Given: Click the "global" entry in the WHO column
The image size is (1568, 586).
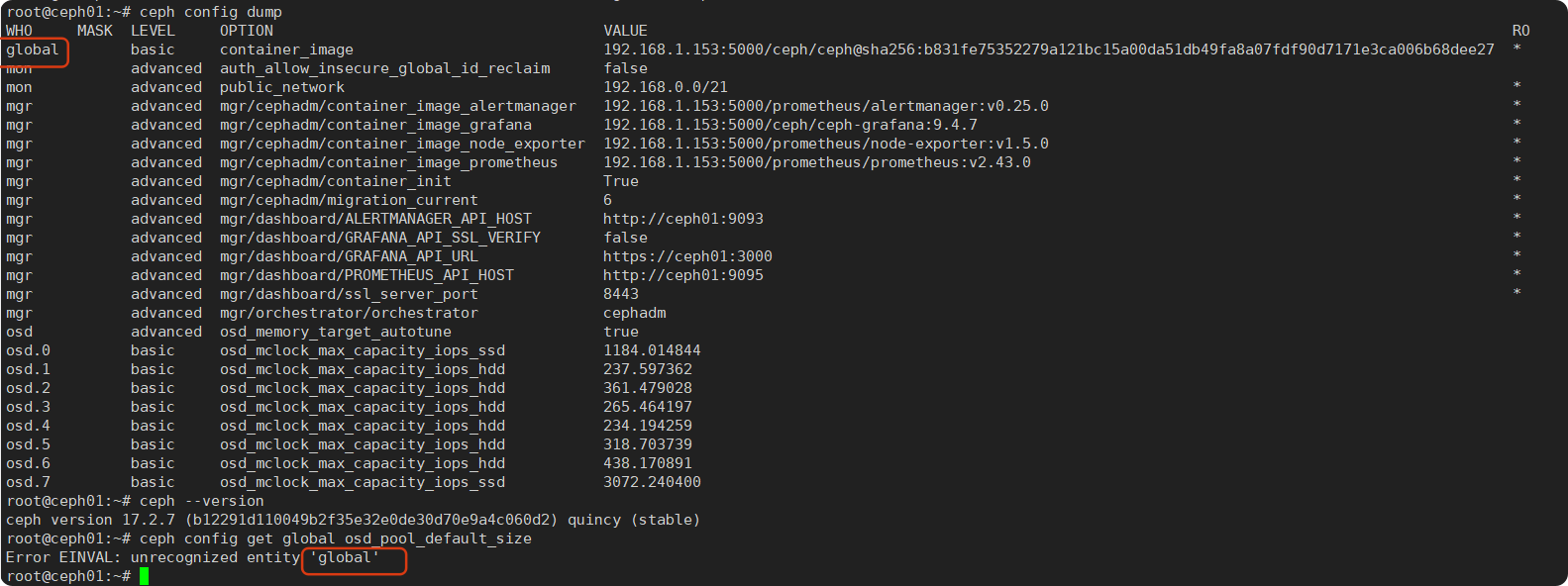Looking at the screenshot, I should (33, 49).
